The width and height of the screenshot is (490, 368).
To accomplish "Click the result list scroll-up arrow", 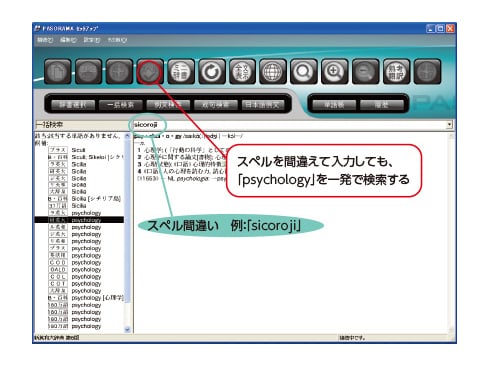I will click(x=127, y=136).
